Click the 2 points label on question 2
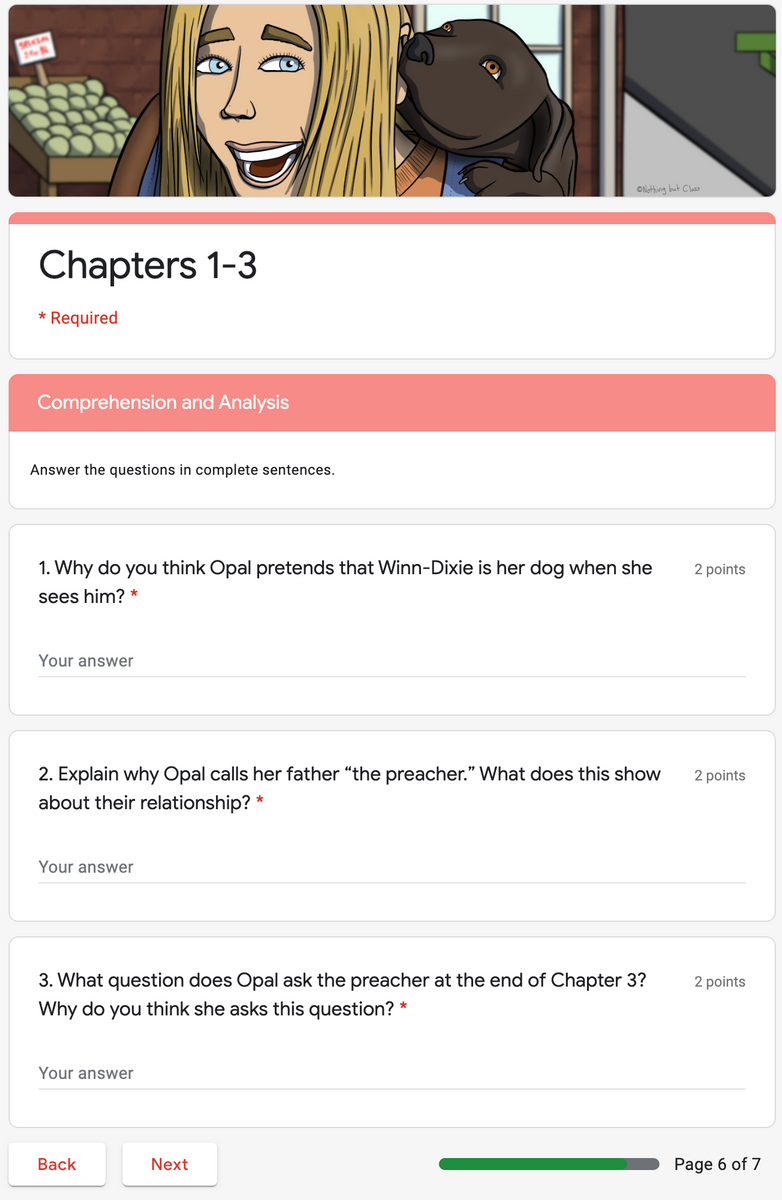The image size is (782, 1200). 719,775
